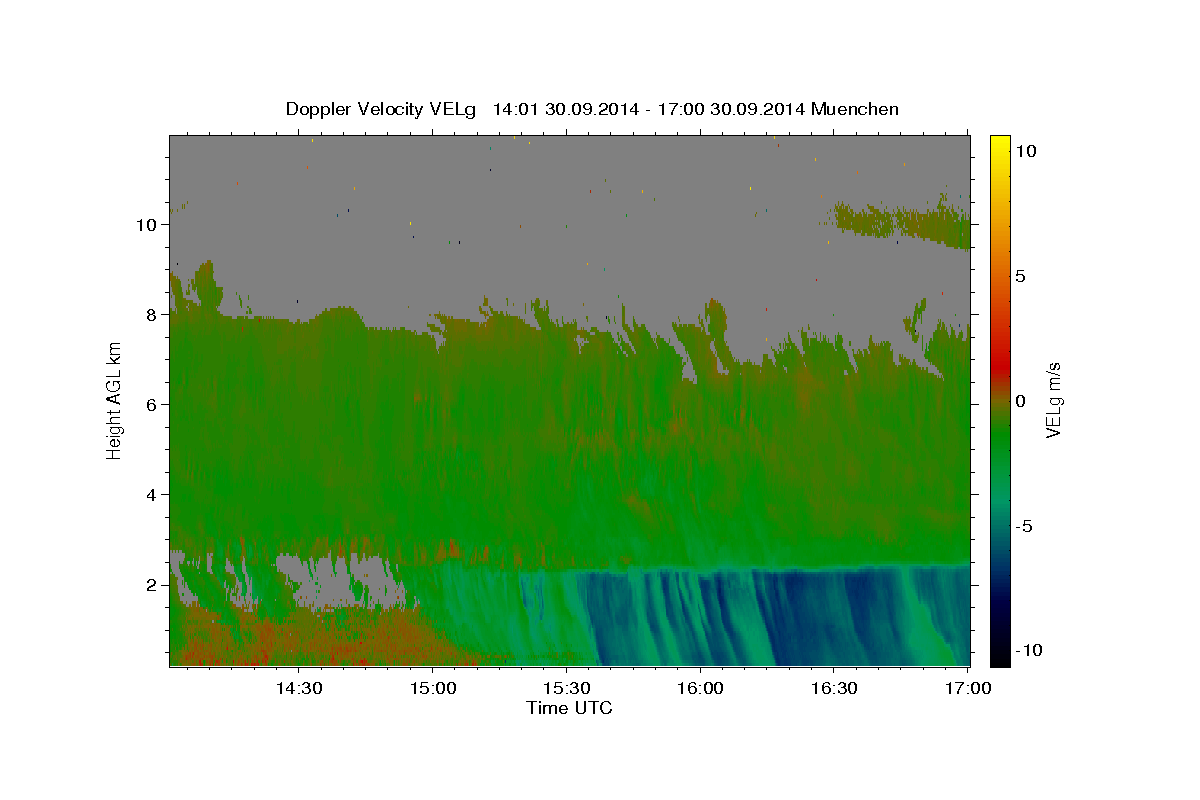The width and height of the screenshot is (1200, 800).
Task: Click the height axis label '10'
Action: [x=147, y=224]
